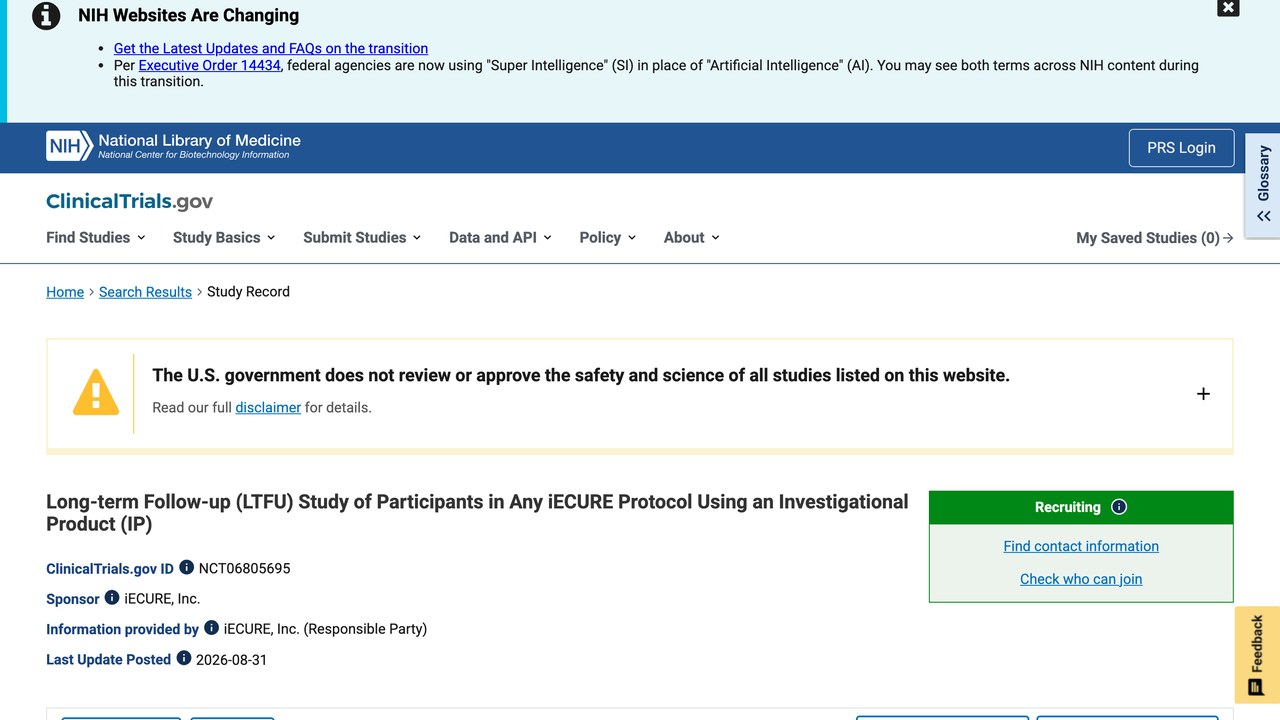This screenshot has width=1280, height=720.
Task: Click the info icon beside Sponsor
Action: [112, 598]
